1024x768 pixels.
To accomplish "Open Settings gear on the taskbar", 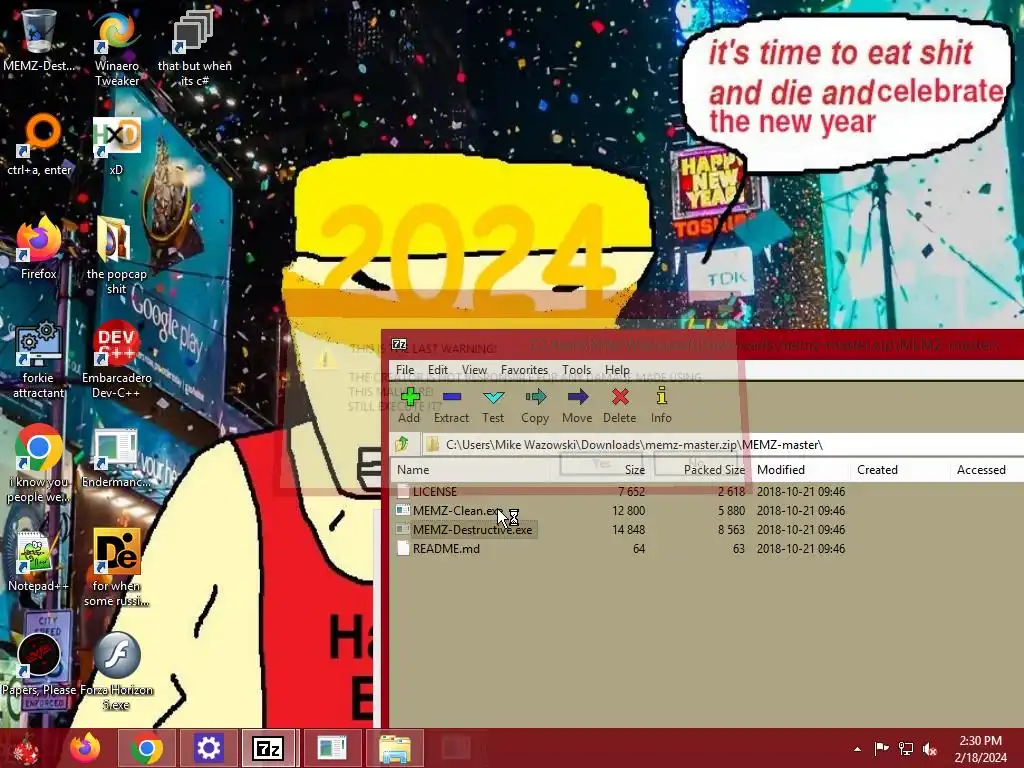I will 208,748.
